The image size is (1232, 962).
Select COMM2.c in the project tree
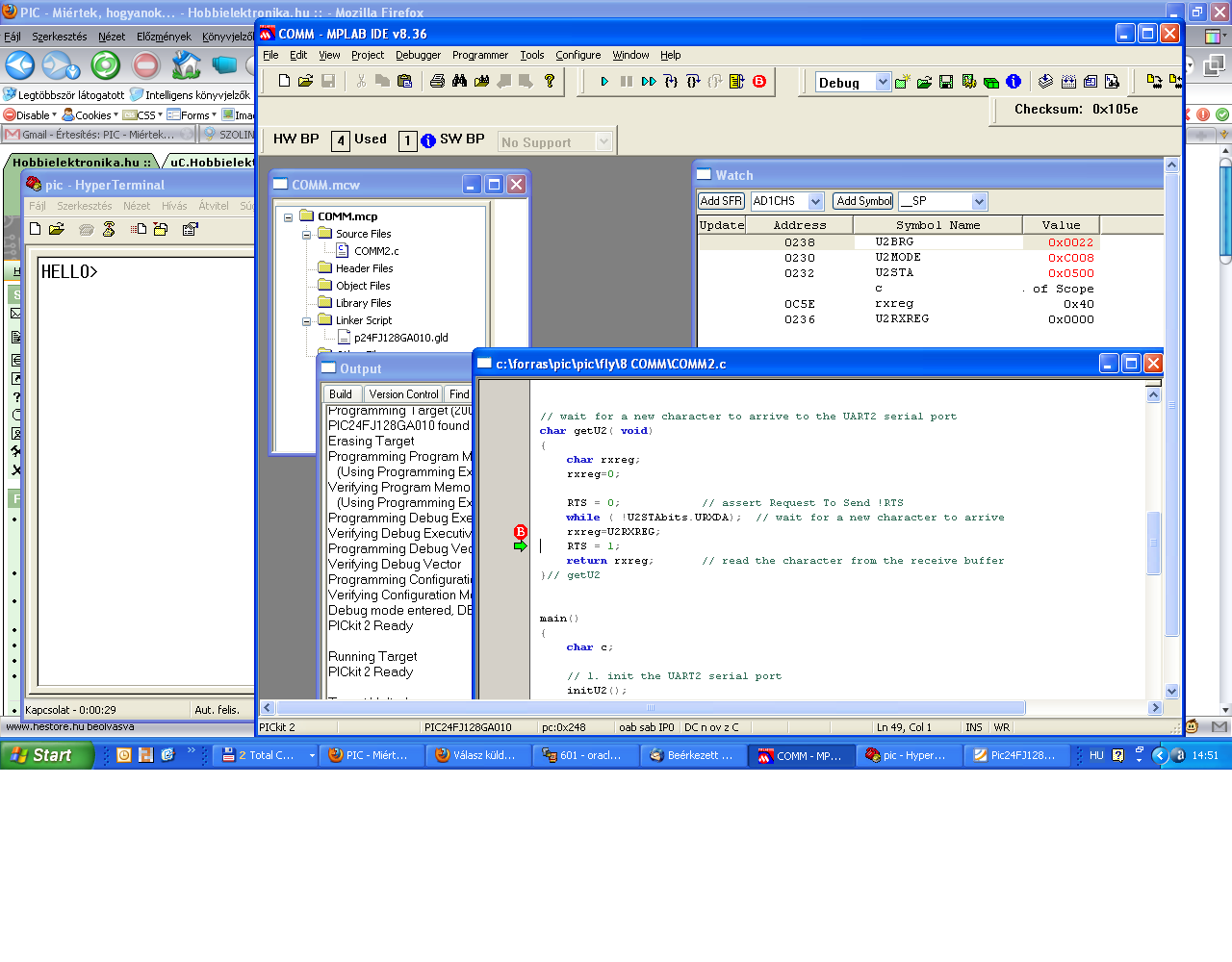tap(375, 251)
